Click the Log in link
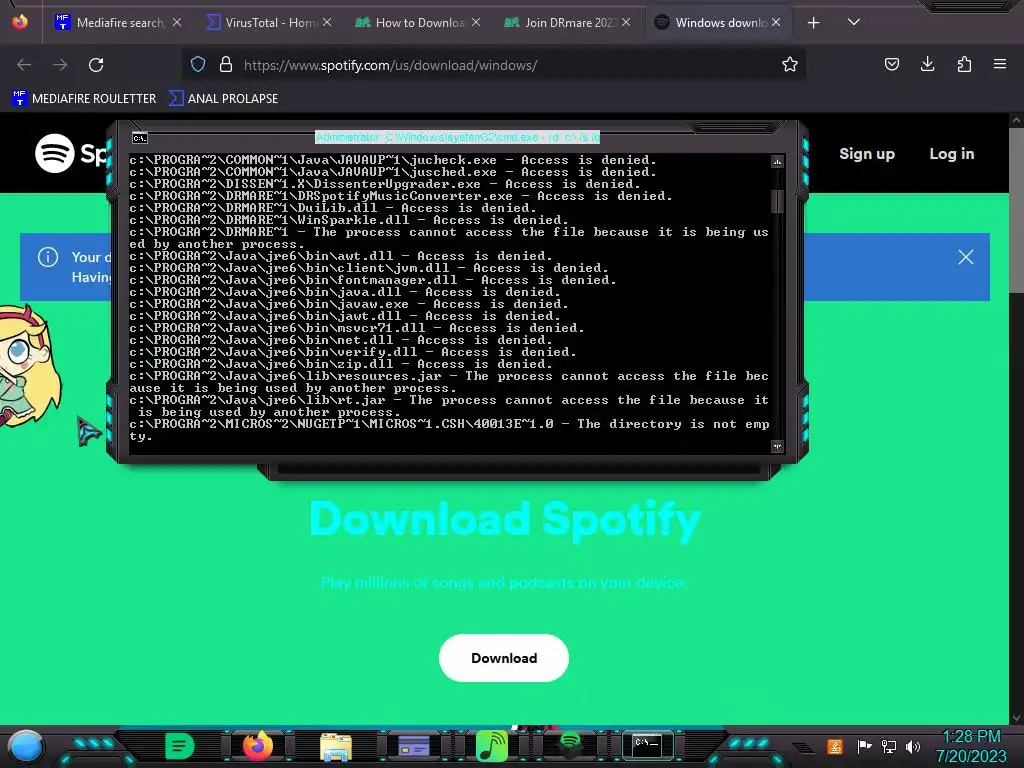The width and height of the screenshot is (1024, 768). (952, 153)
